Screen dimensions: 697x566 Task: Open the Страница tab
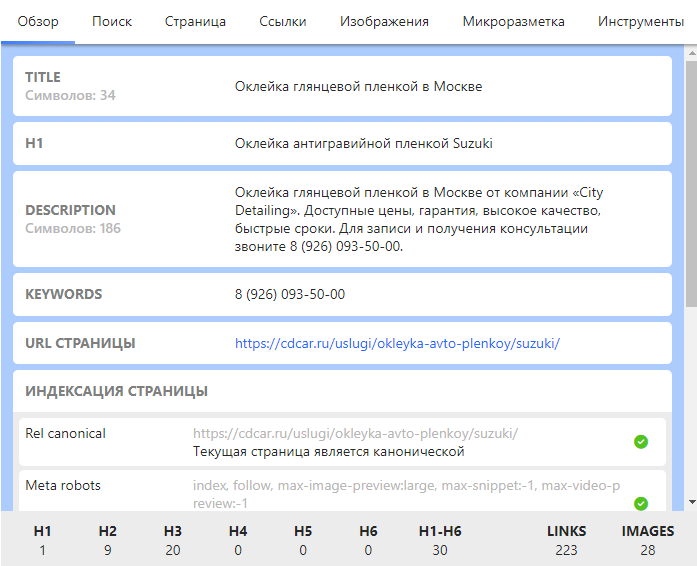coord(195,21)
